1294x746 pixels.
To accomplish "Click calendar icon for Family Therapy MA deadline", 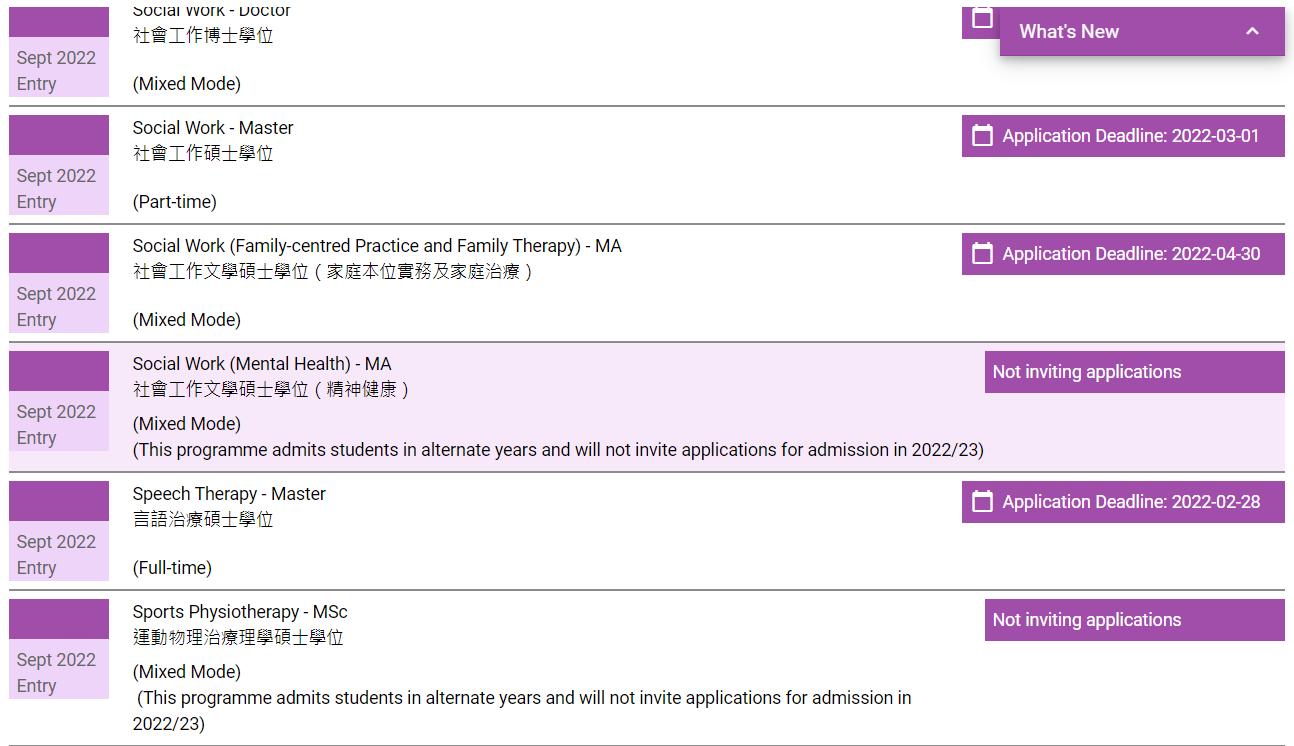I will coord(983,254).
